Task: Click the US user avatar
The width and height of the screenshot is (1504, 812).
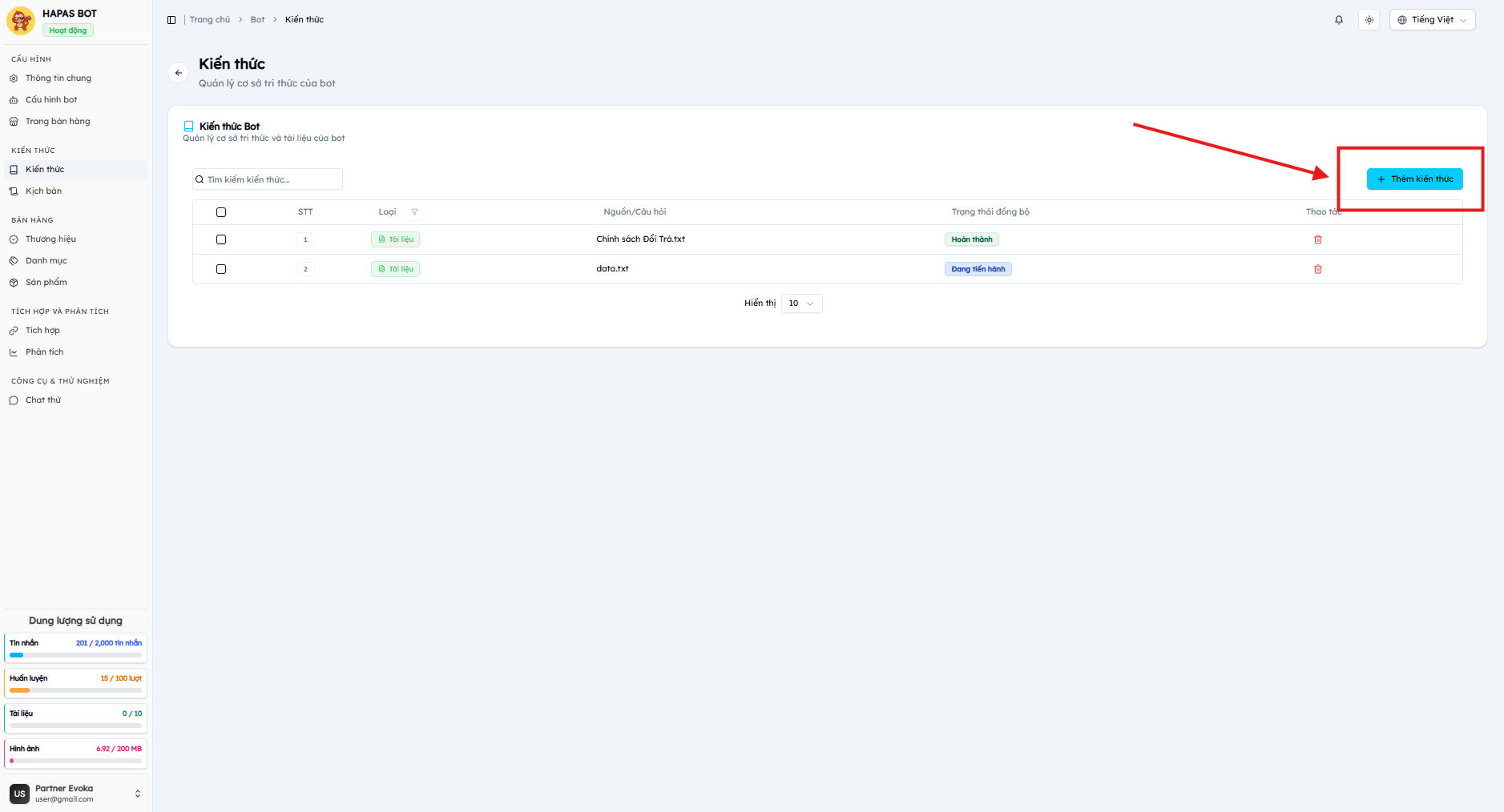Action: [20, 794]
